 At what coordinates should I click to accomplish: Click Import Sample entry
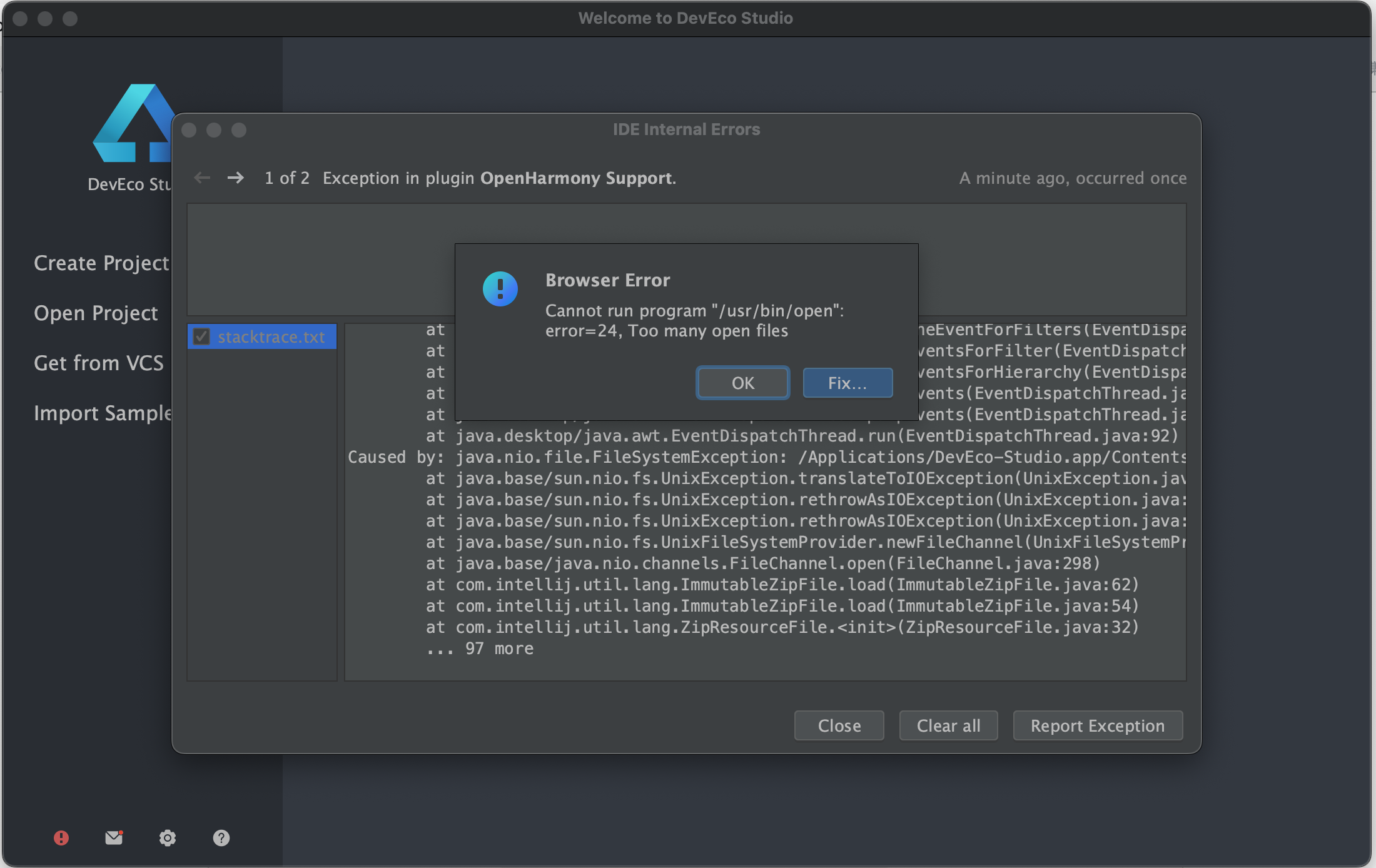pyautogui.click(x=103, y=413)
